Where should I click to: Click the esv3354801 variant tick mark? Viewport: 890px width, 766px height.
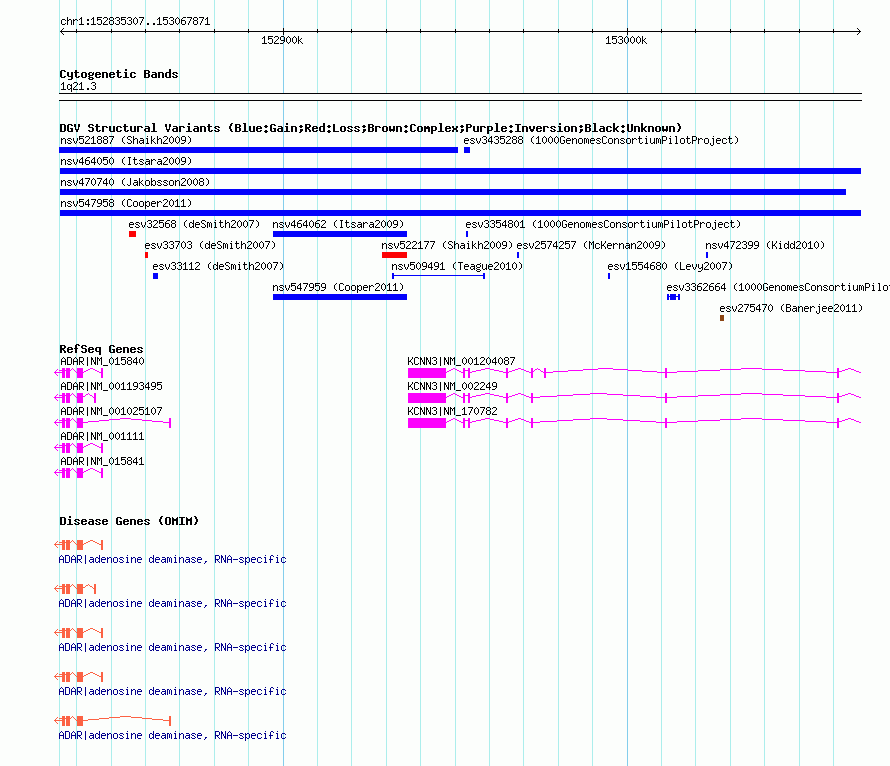(467, 234)
